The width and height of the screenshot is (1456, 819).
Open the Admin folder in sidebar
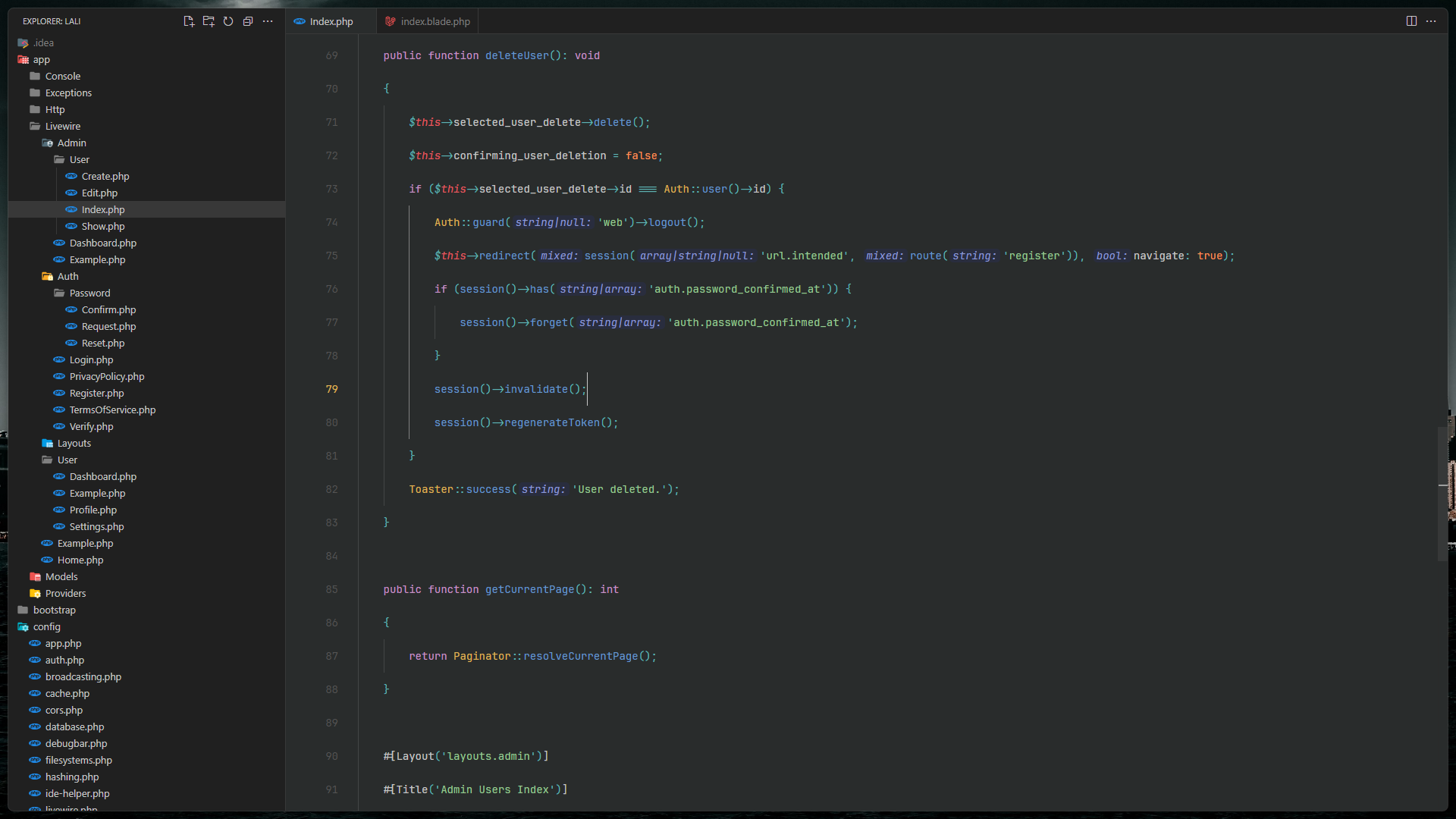pyautogui.click(x=71, y=142)
